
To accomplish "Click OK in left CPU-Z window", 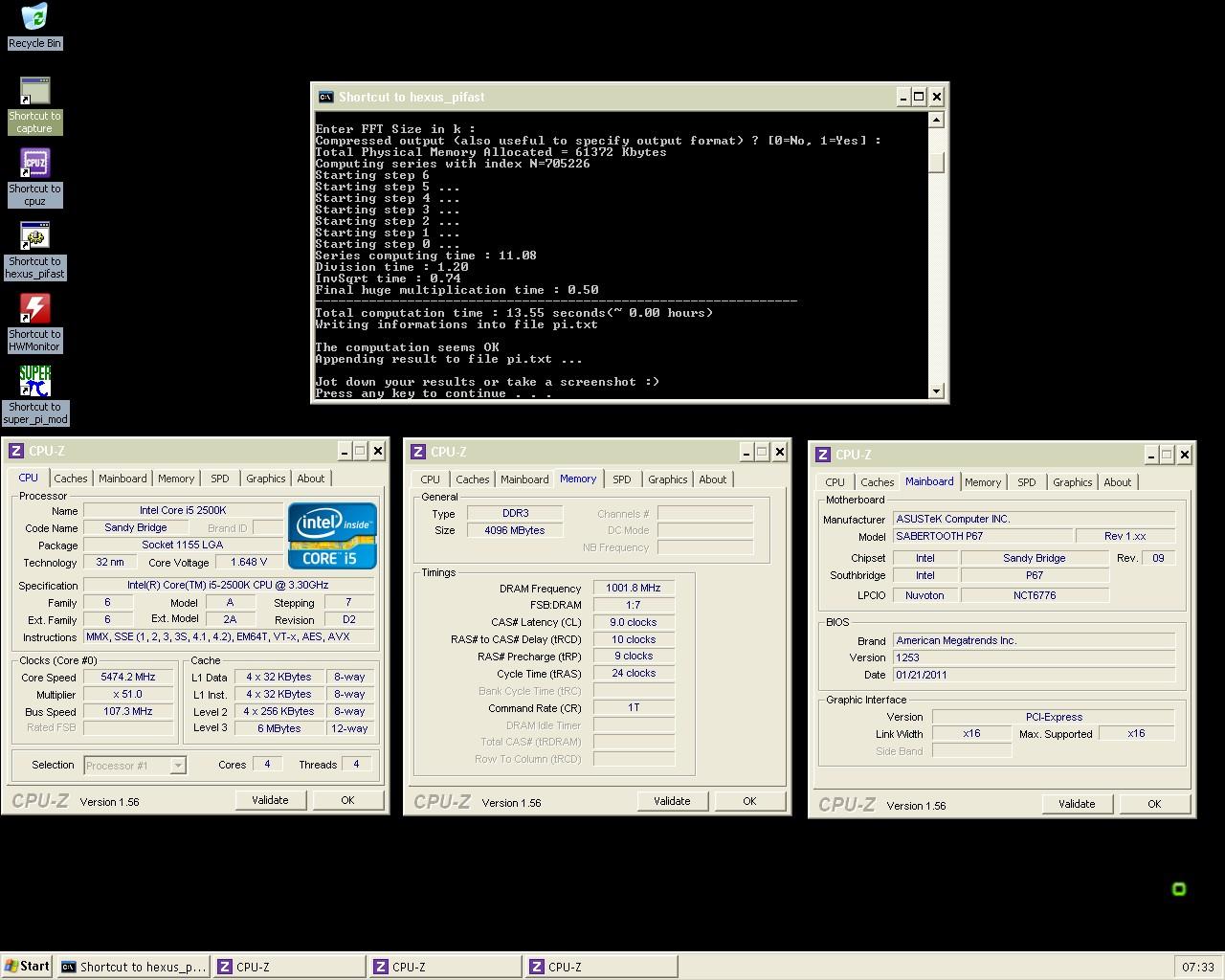I will point(347,800).
